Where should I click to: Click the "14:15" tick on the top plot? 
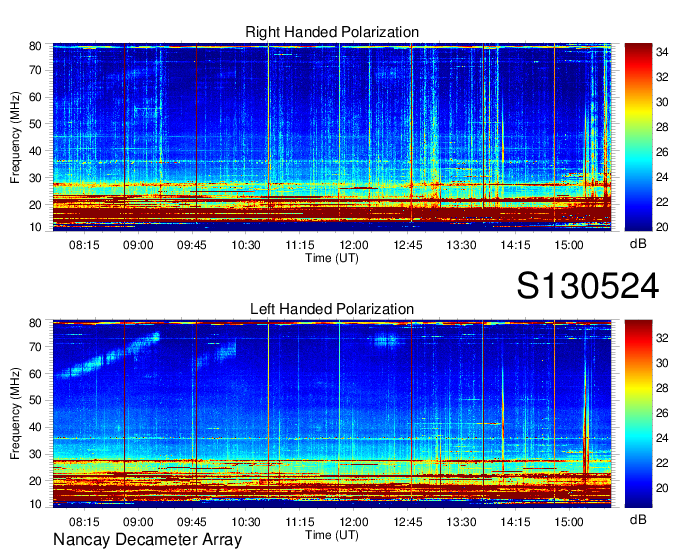(515, 245)
